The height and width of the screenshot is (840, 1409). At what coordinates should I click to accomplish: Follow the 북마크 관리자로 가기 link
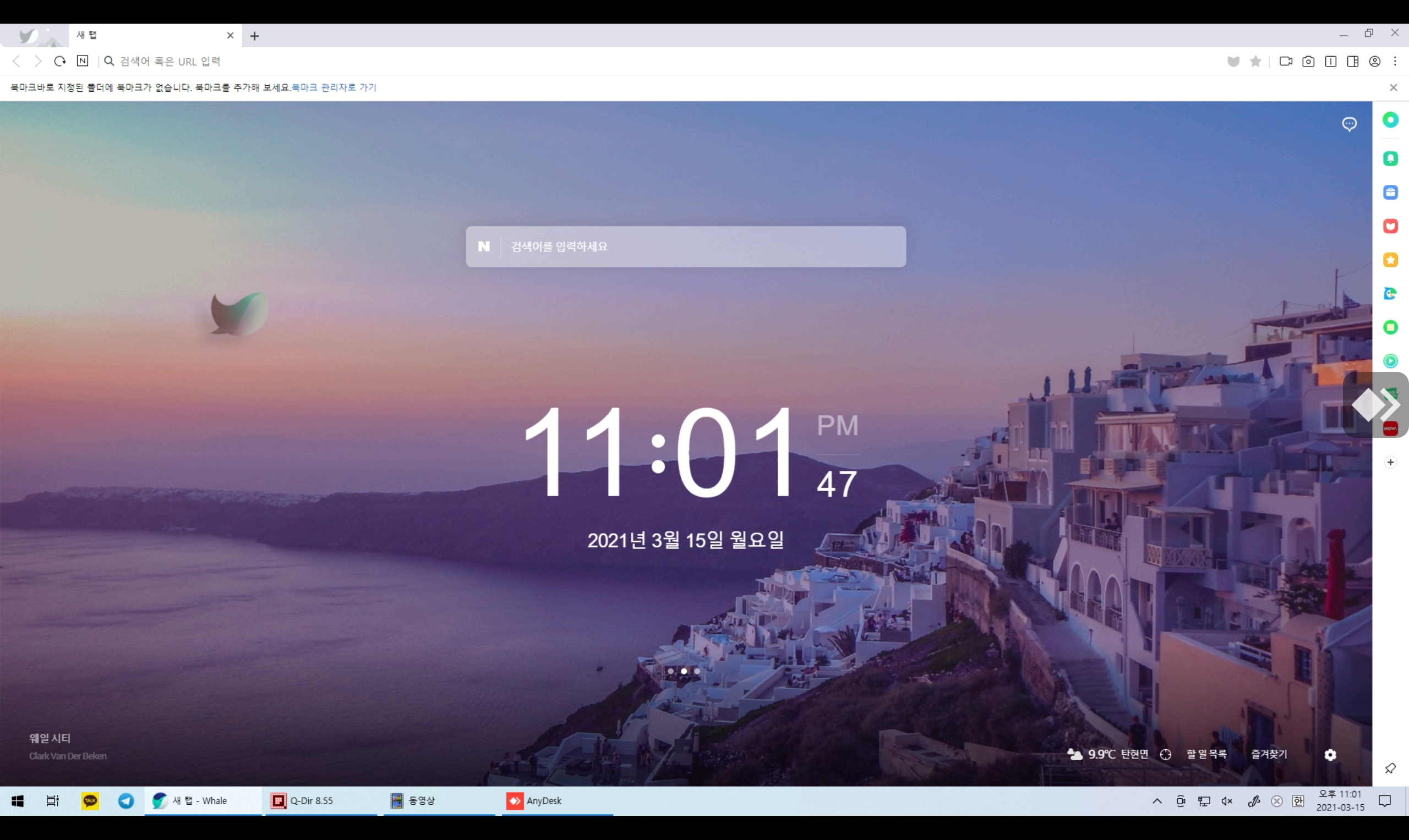click(334, 87)
